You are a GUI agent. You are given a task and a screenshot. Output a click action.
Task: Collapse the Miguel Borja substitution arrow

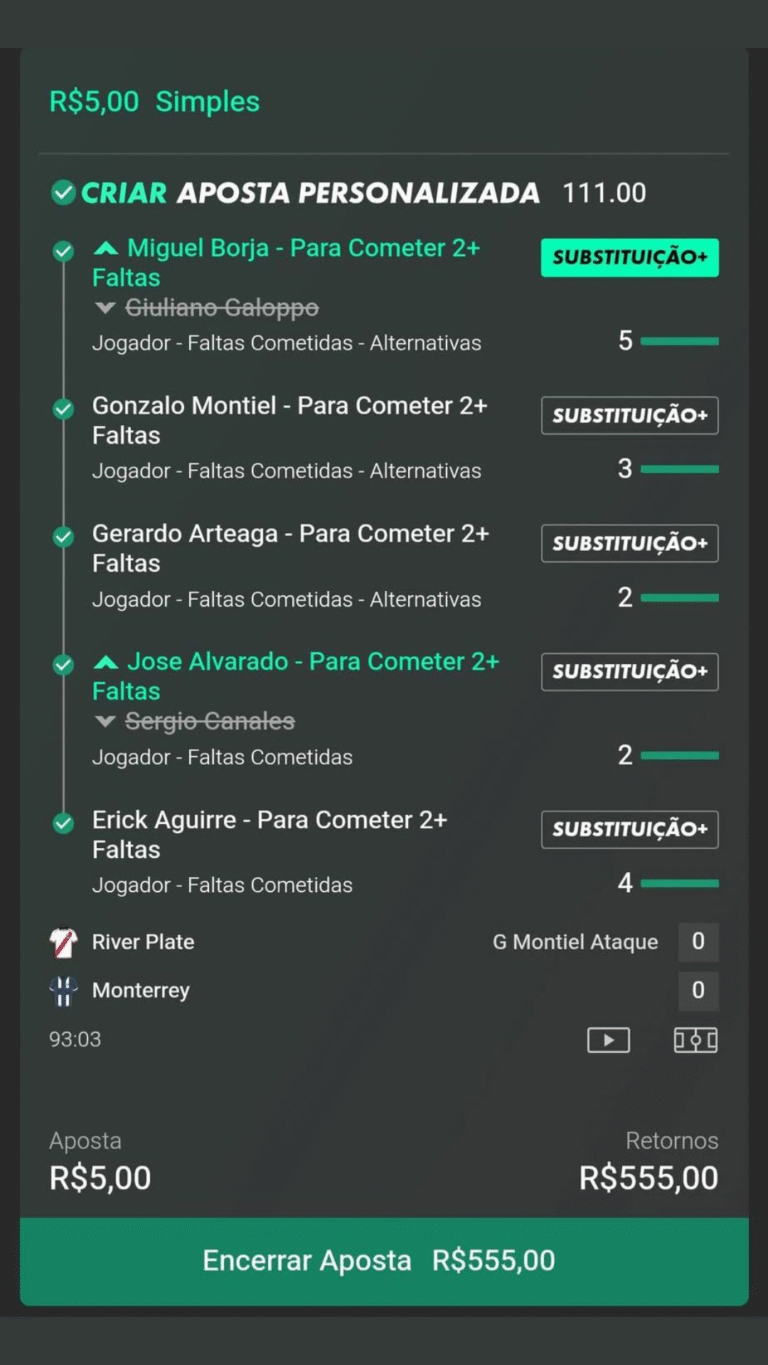pyautogui.click(x=105, y=248)
